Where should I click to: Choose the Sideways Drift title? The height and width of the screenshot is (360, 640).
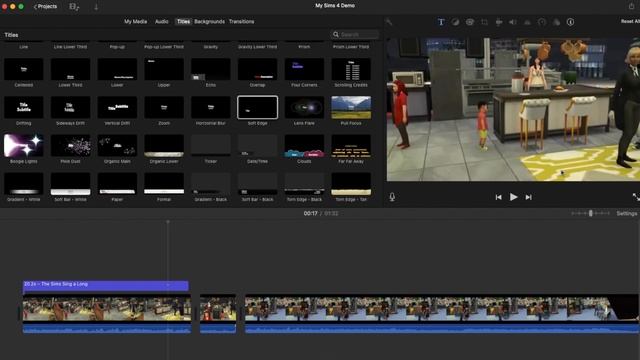pyautogui.click(x=70, y=107)
